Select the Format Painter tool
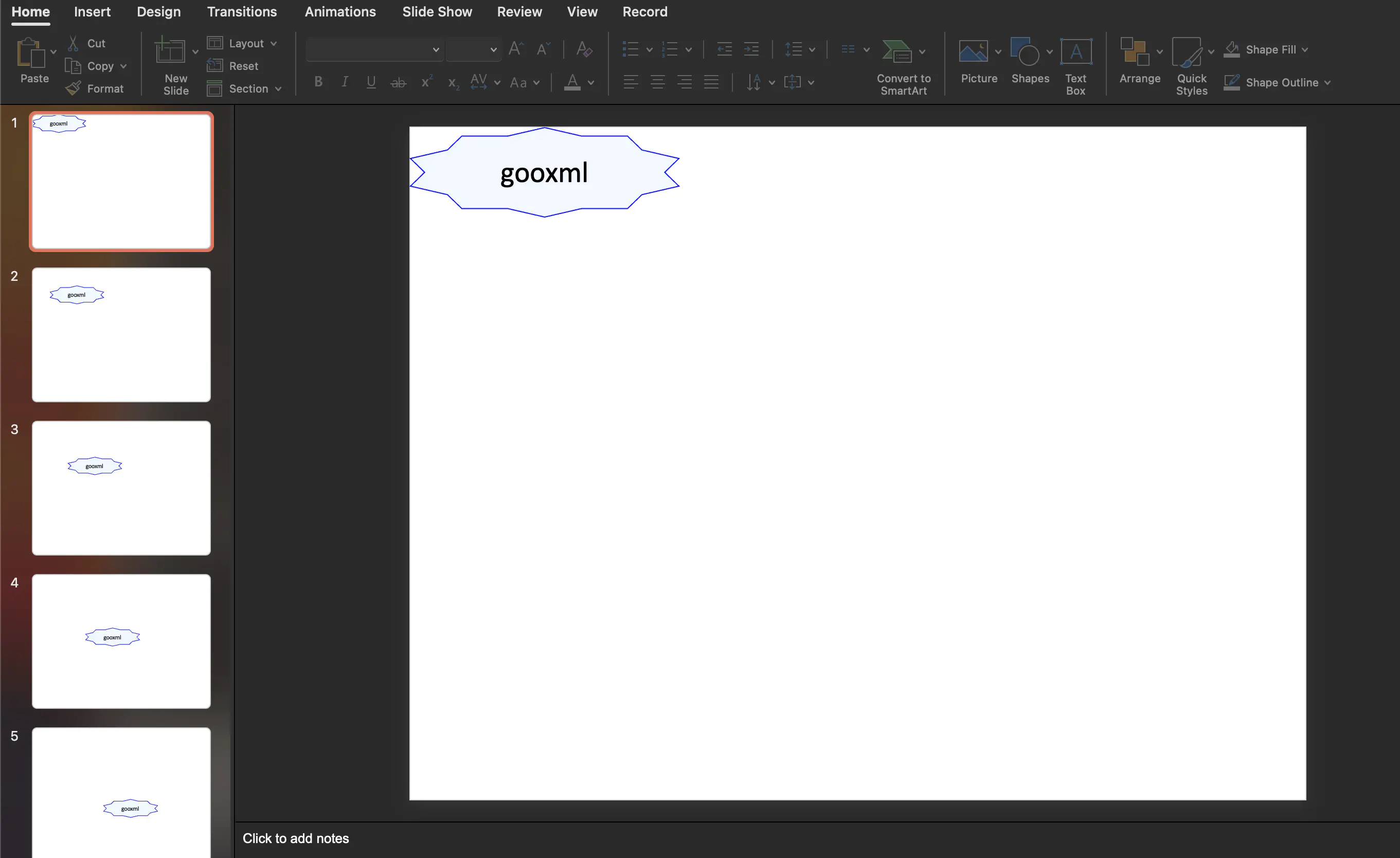This screenshot has height=858, width=1400. point(96,88)
